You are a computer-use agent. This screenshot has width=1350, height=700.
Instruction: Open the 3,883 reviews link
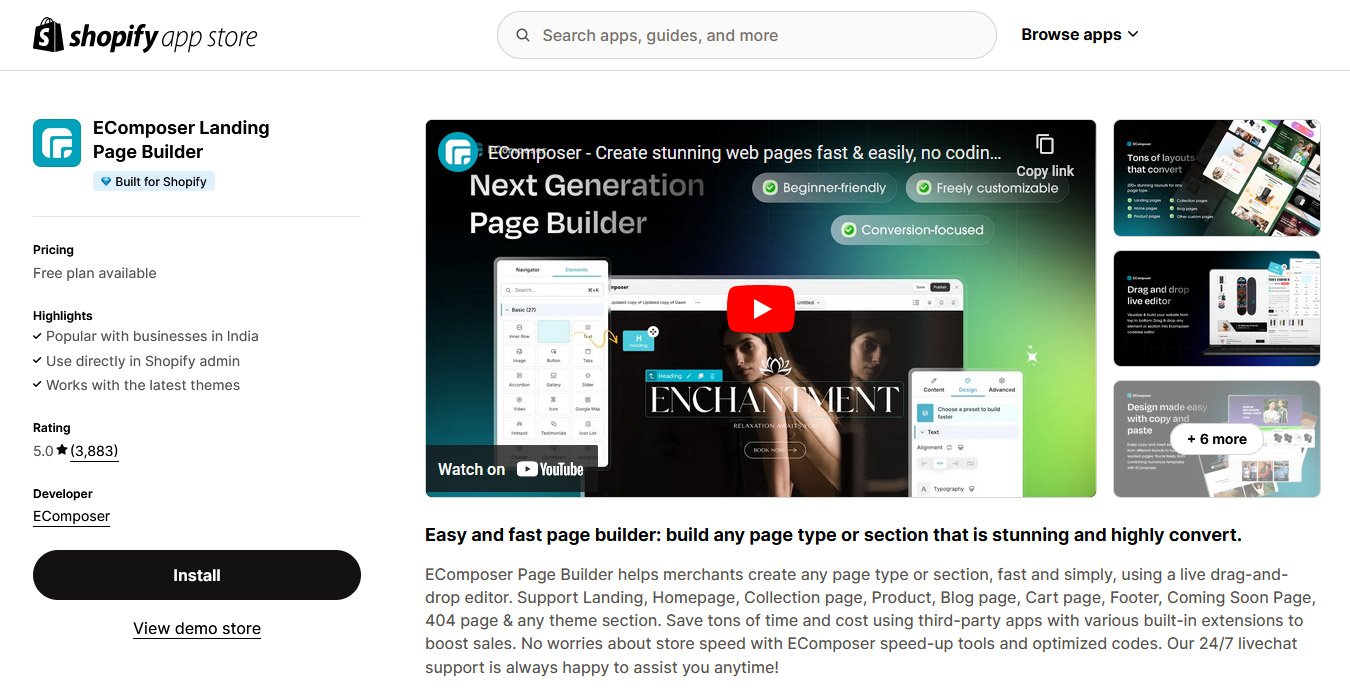pyautogui.click(x=94, y=451)
